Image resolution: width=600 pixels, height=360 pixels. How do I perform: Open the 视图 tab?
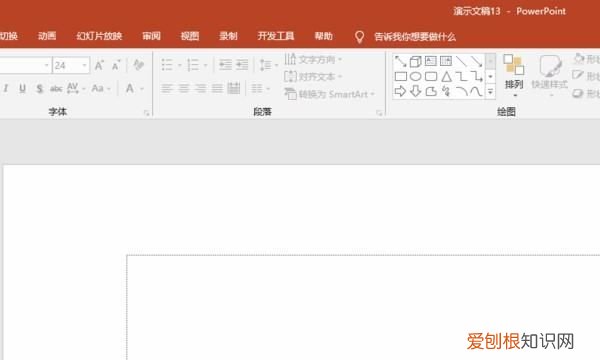190,36
